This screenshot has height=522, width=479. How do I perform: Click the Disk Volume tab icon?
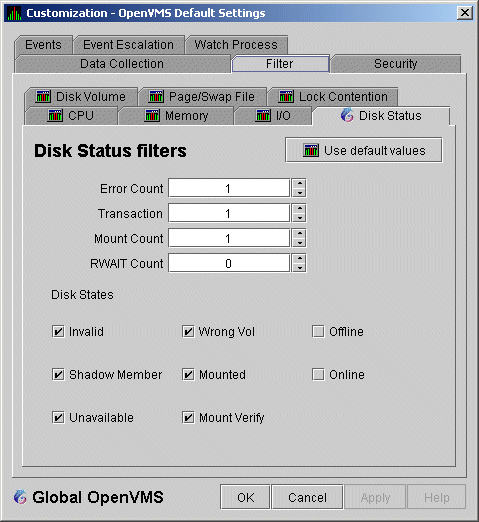tap(43, 97)
